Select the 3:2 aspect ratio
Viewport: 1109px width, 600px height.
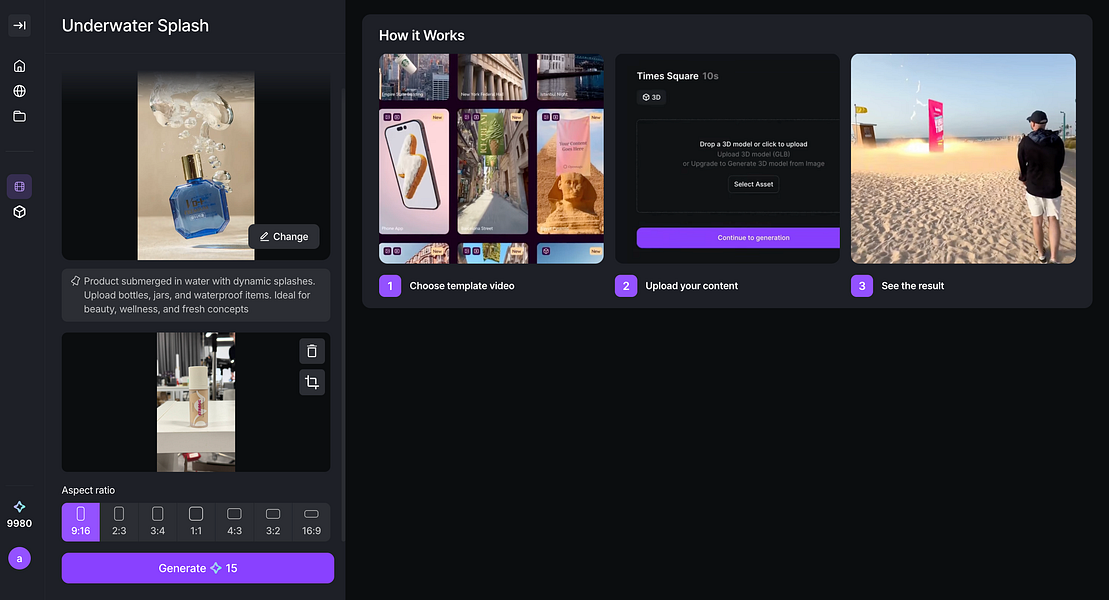(273, 522)
